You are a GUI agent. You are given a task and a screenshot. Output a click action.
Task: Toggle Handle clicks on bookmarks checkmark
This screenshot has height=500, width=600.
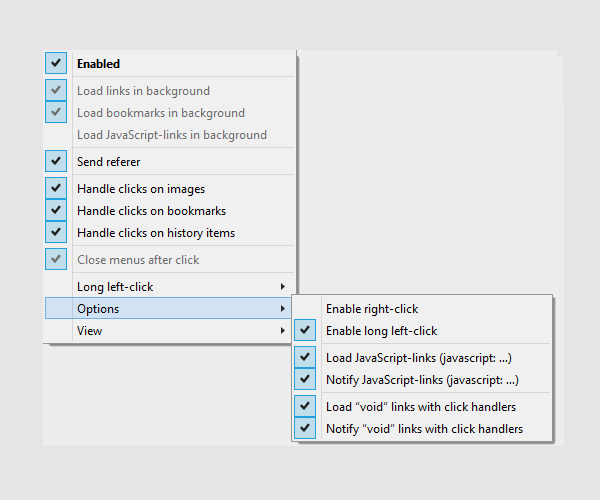click(56, 210)
